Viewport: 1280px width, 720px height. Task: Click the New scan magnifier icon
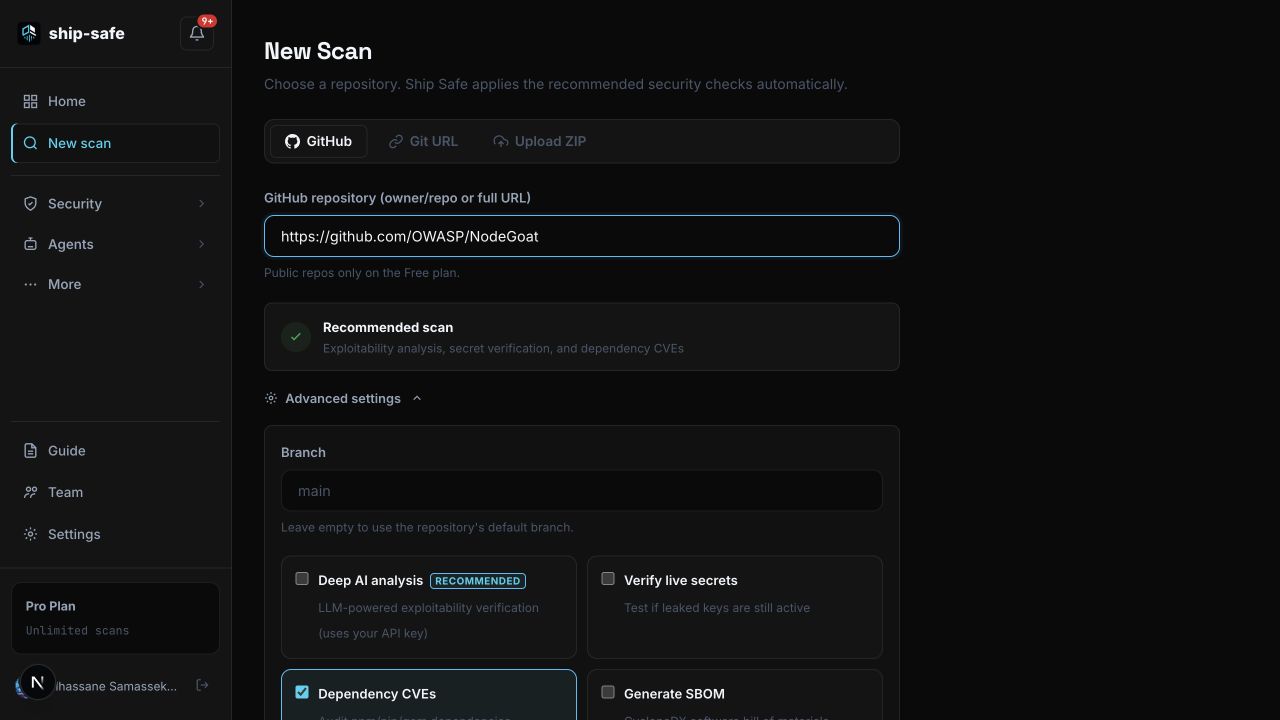[30, 143]
